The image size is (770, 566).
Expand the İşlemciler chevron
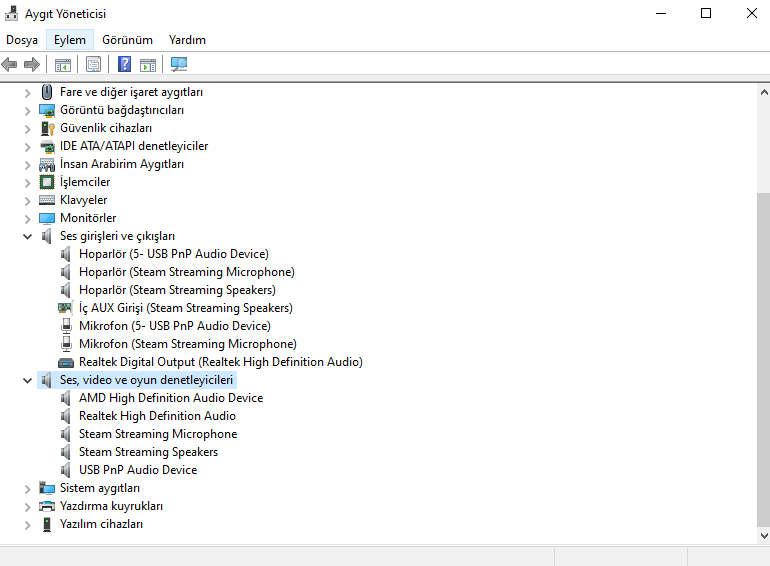(x=28, y=183)
